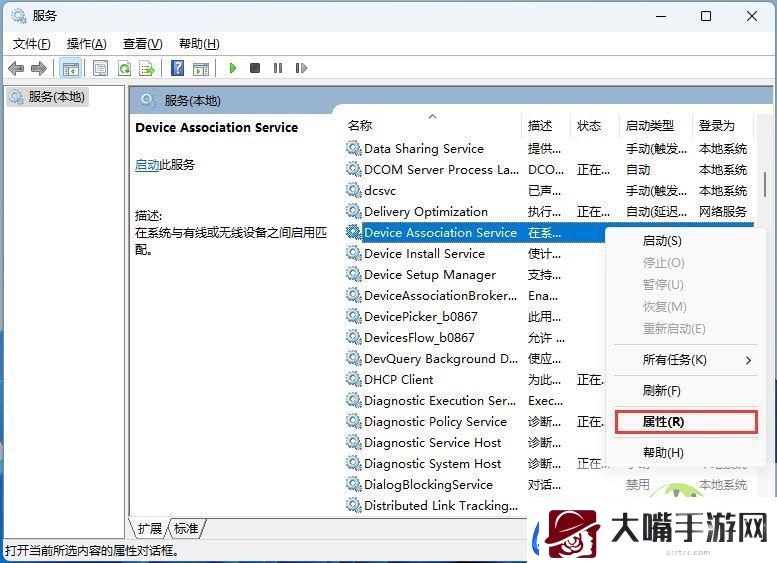The height and width of the screenshot is (563, 777).
Task: Sort by the 登录为 column header
Action: pos(722,125)
